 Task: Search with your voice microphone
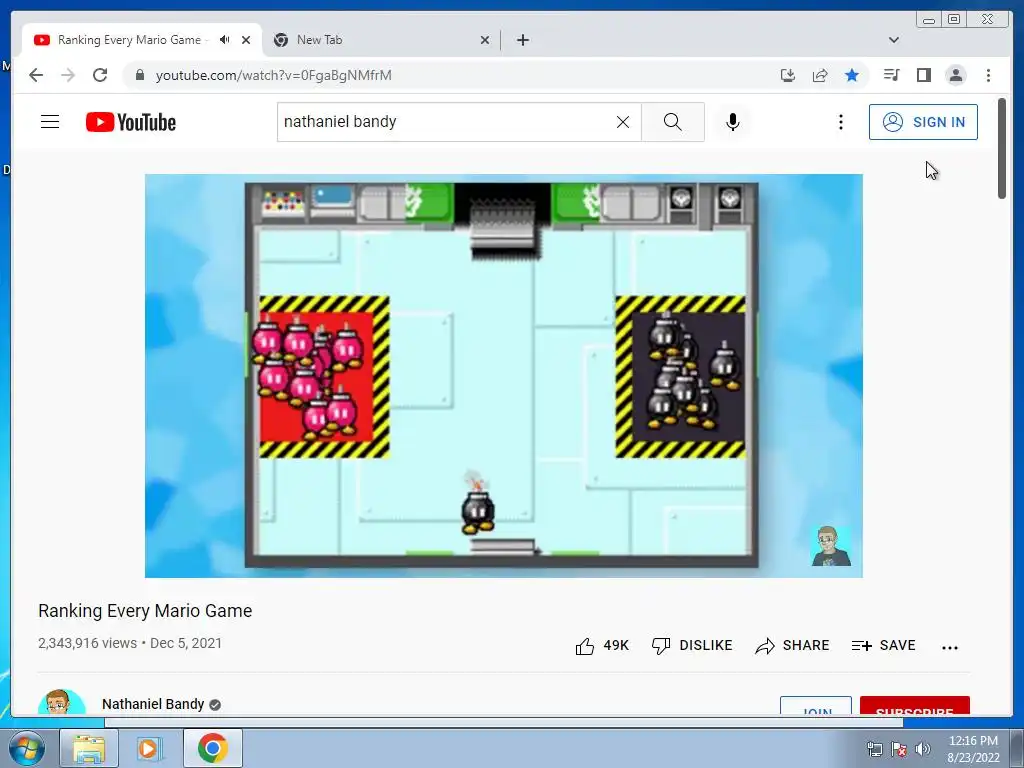tap(733, 122)
